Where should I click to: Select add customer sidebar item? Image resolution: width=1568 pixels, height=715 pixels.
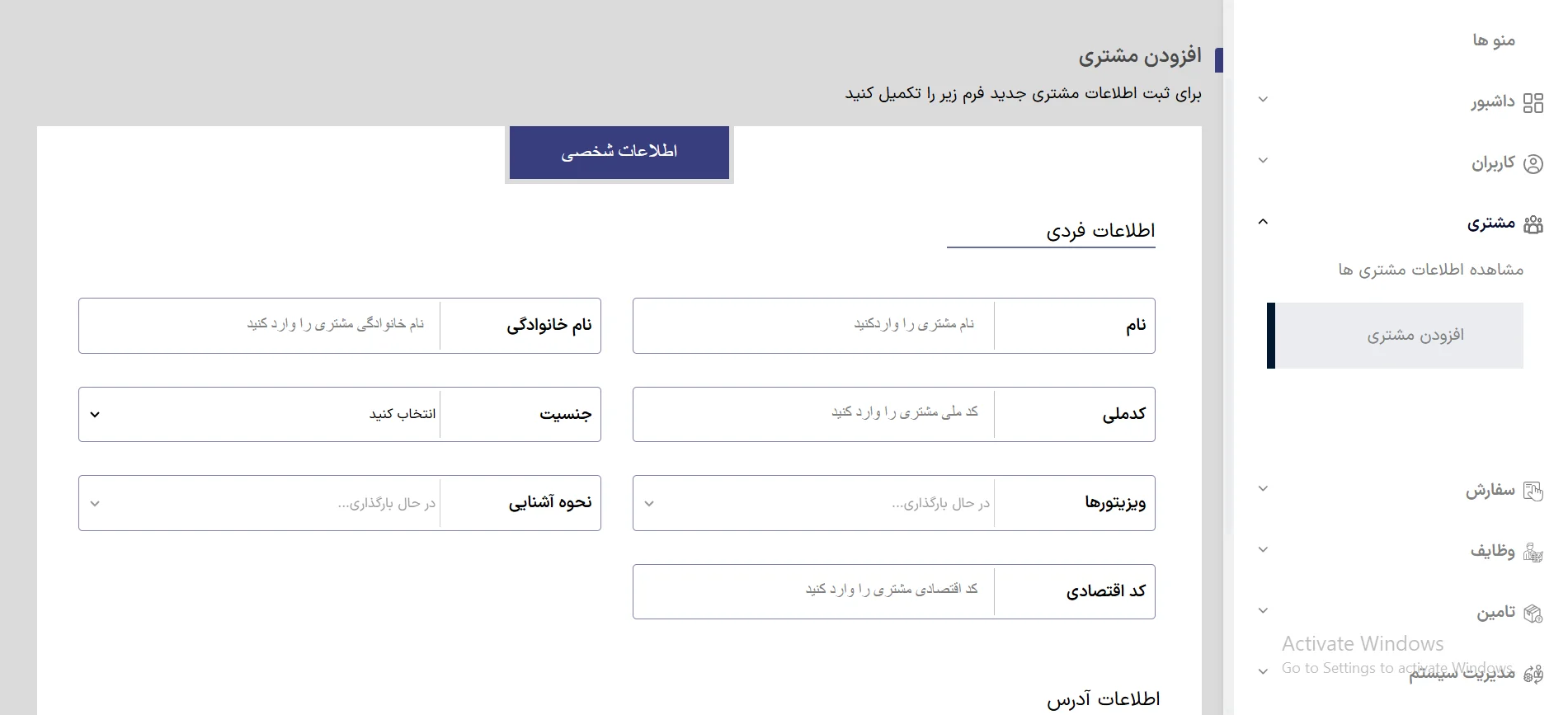(1415, 336)
